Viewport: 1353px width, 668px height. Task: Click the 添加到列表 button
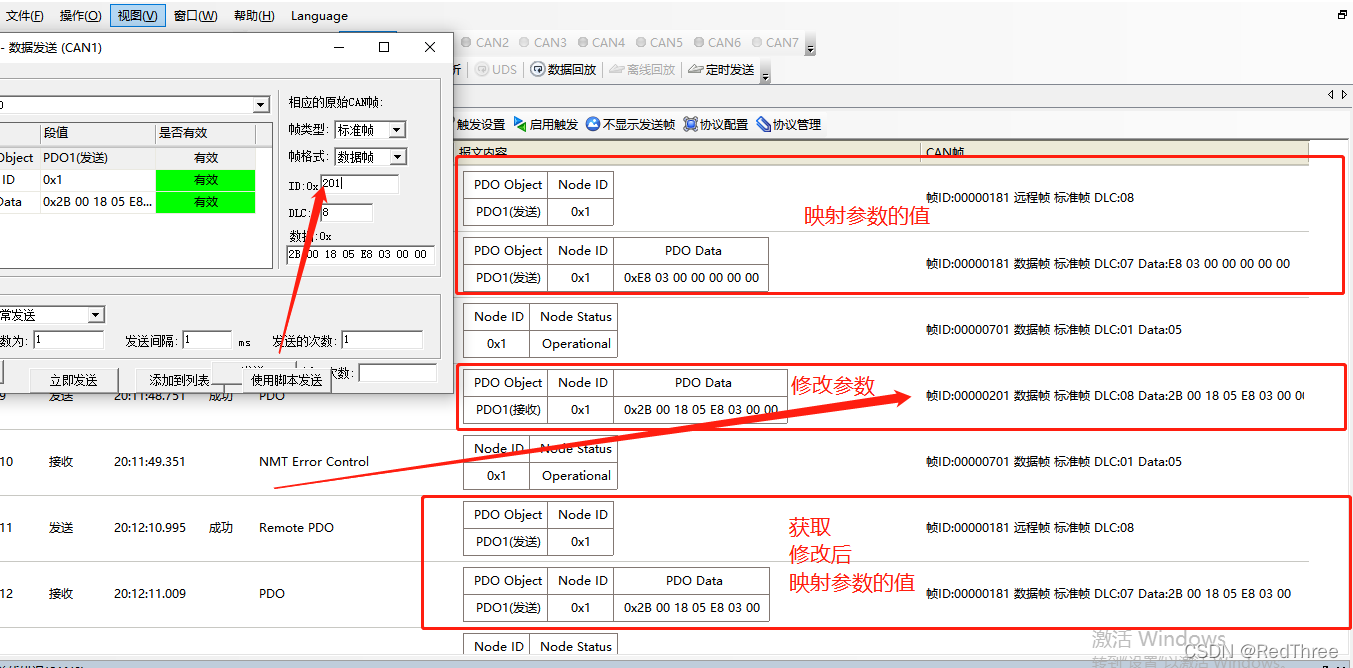click(x=179, y=380)
